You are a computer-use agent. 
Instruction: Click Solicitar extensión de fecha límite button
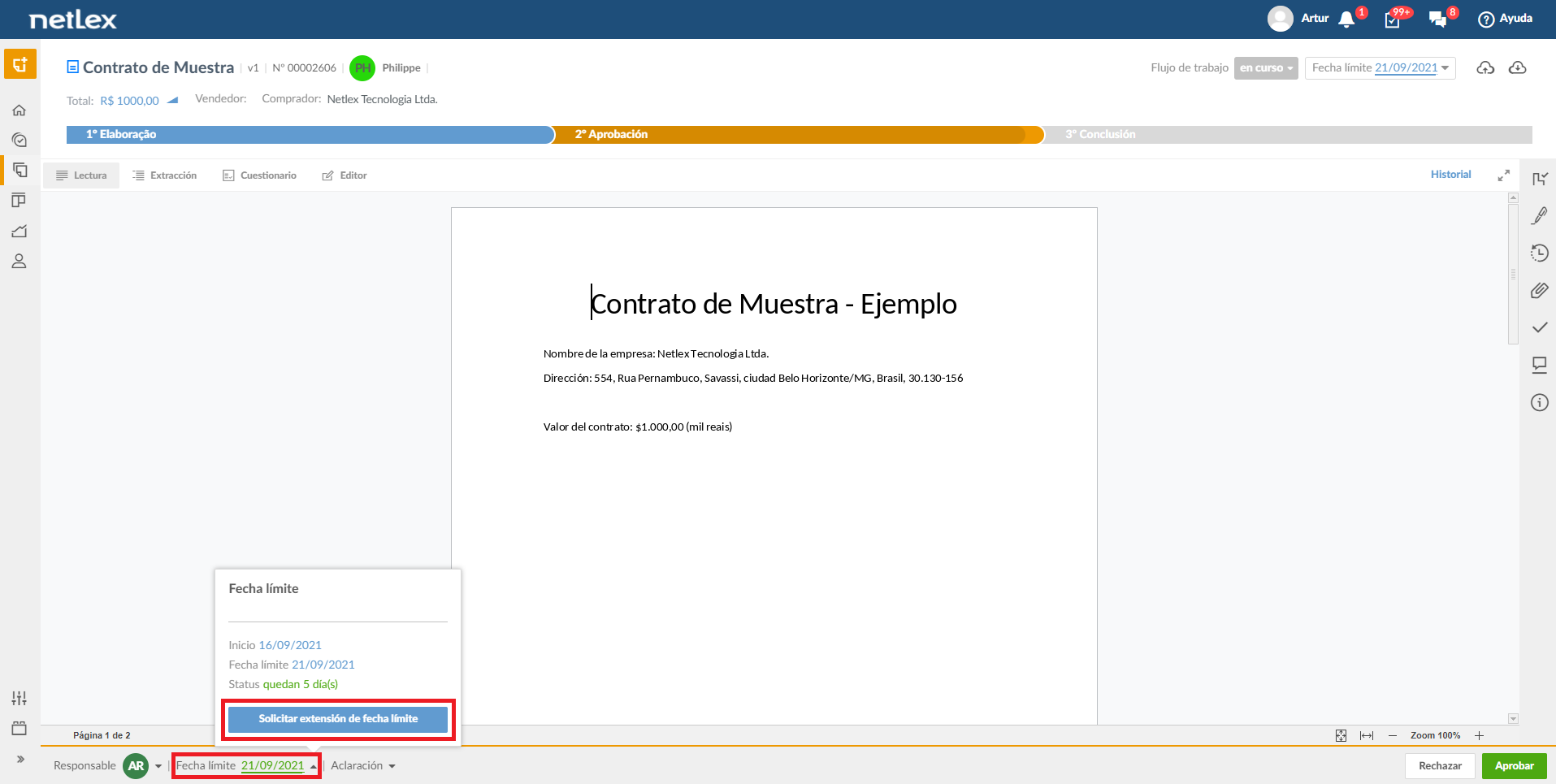pos(338,719)
